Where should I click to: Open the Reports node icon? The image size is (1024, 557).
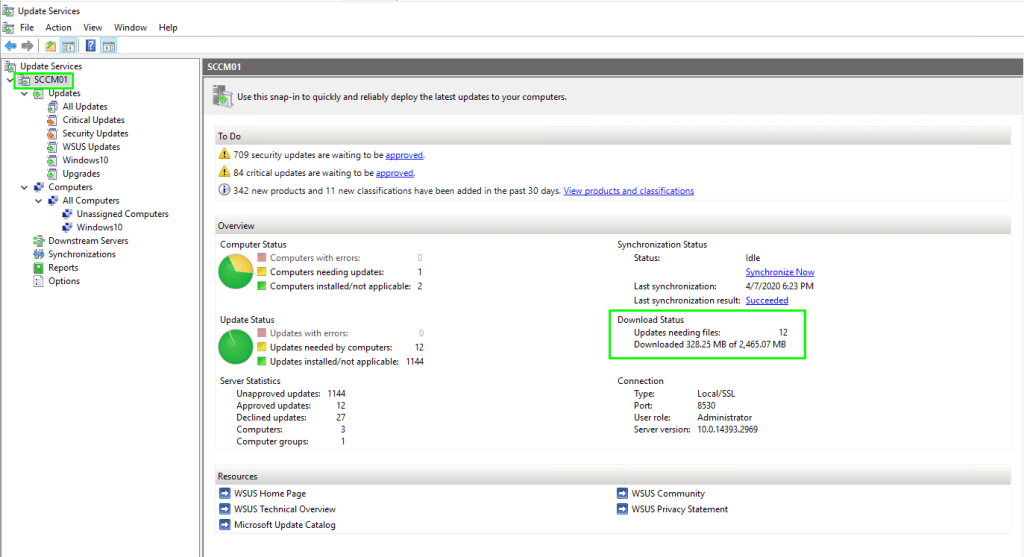tap(39, 268)
